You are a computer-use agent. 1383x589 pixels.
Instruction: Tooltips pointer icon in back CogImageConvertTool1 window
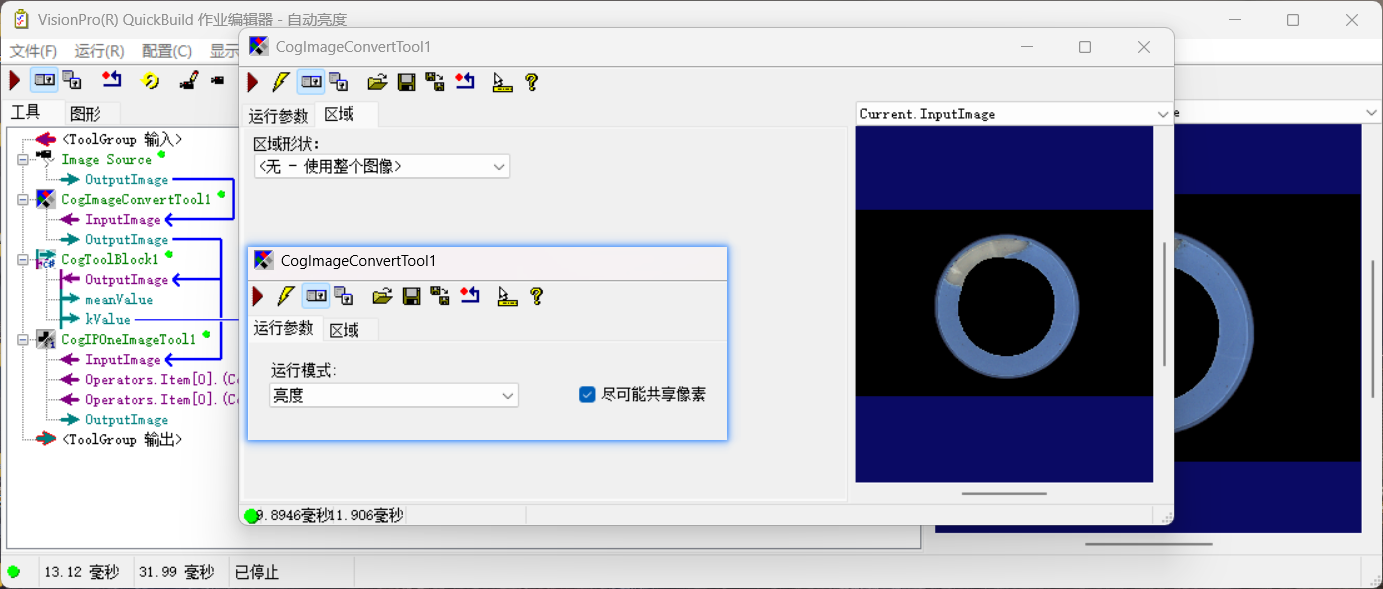502,82
